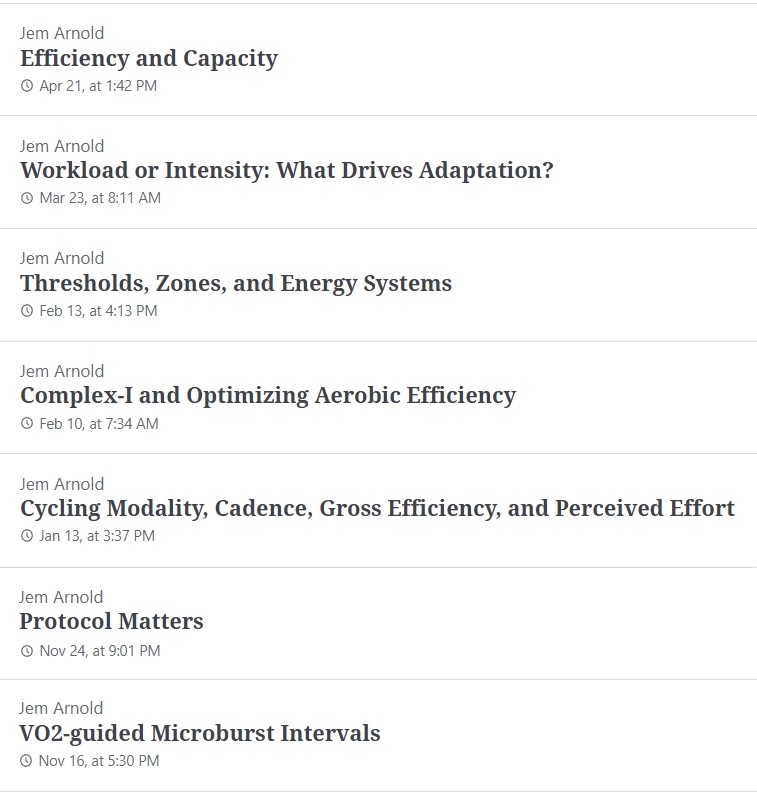Click clock icon beside Nov 16 date
757x797 pixels.
(26, 761)
